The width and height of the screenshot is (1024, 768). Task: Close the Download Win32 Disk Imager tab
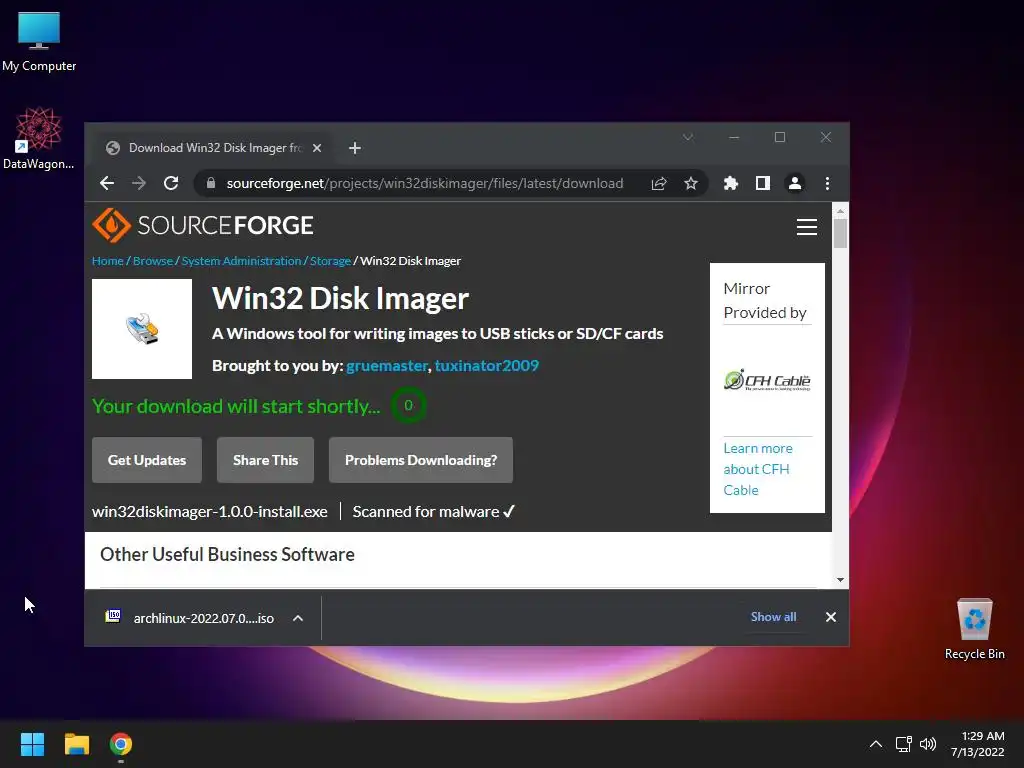(x=317, y=148)
